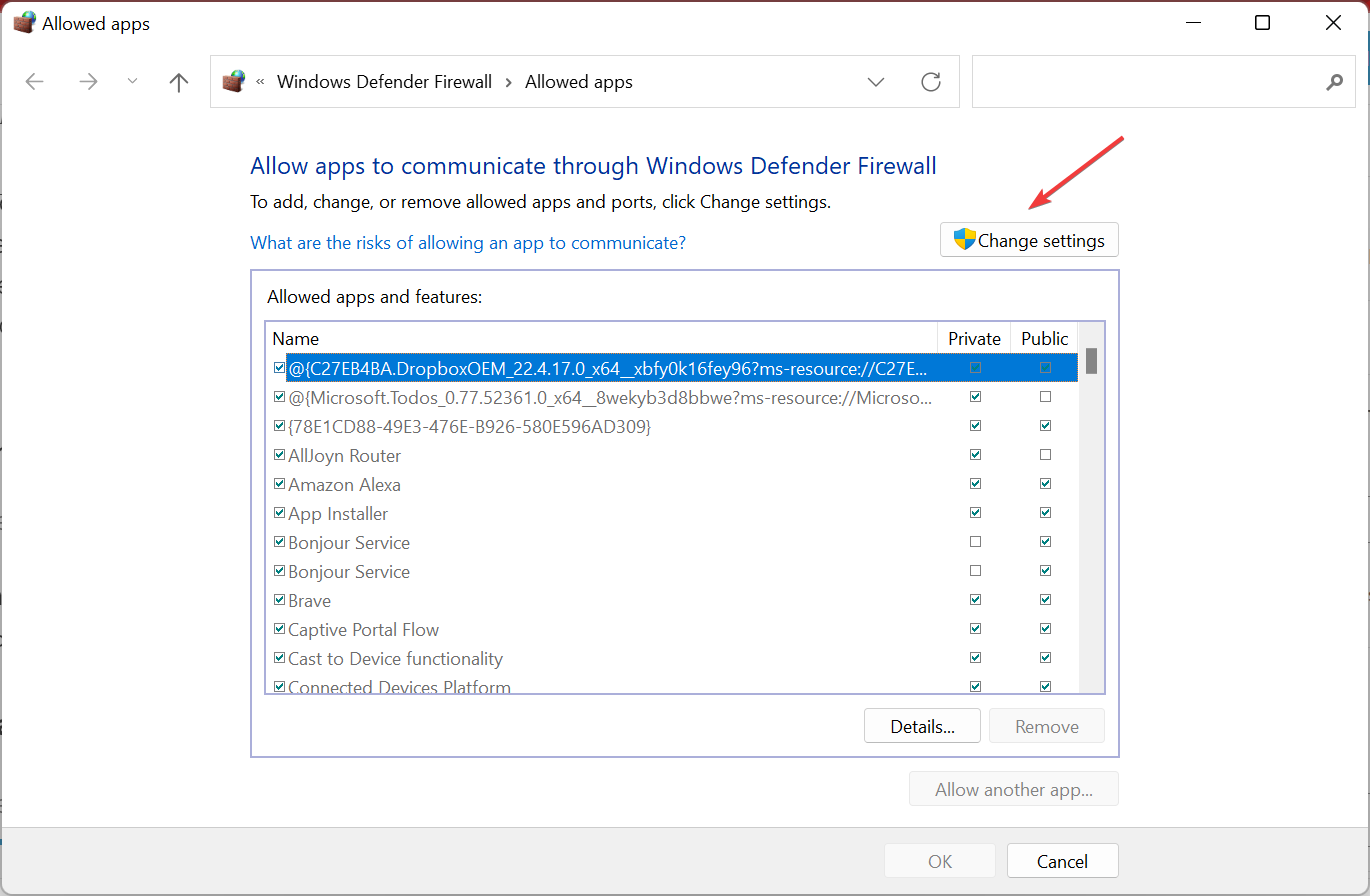1370x896 pixels.
Task: Select the Amazon Alexa row text
Action: pyautogui.click(x=344, y=485)
